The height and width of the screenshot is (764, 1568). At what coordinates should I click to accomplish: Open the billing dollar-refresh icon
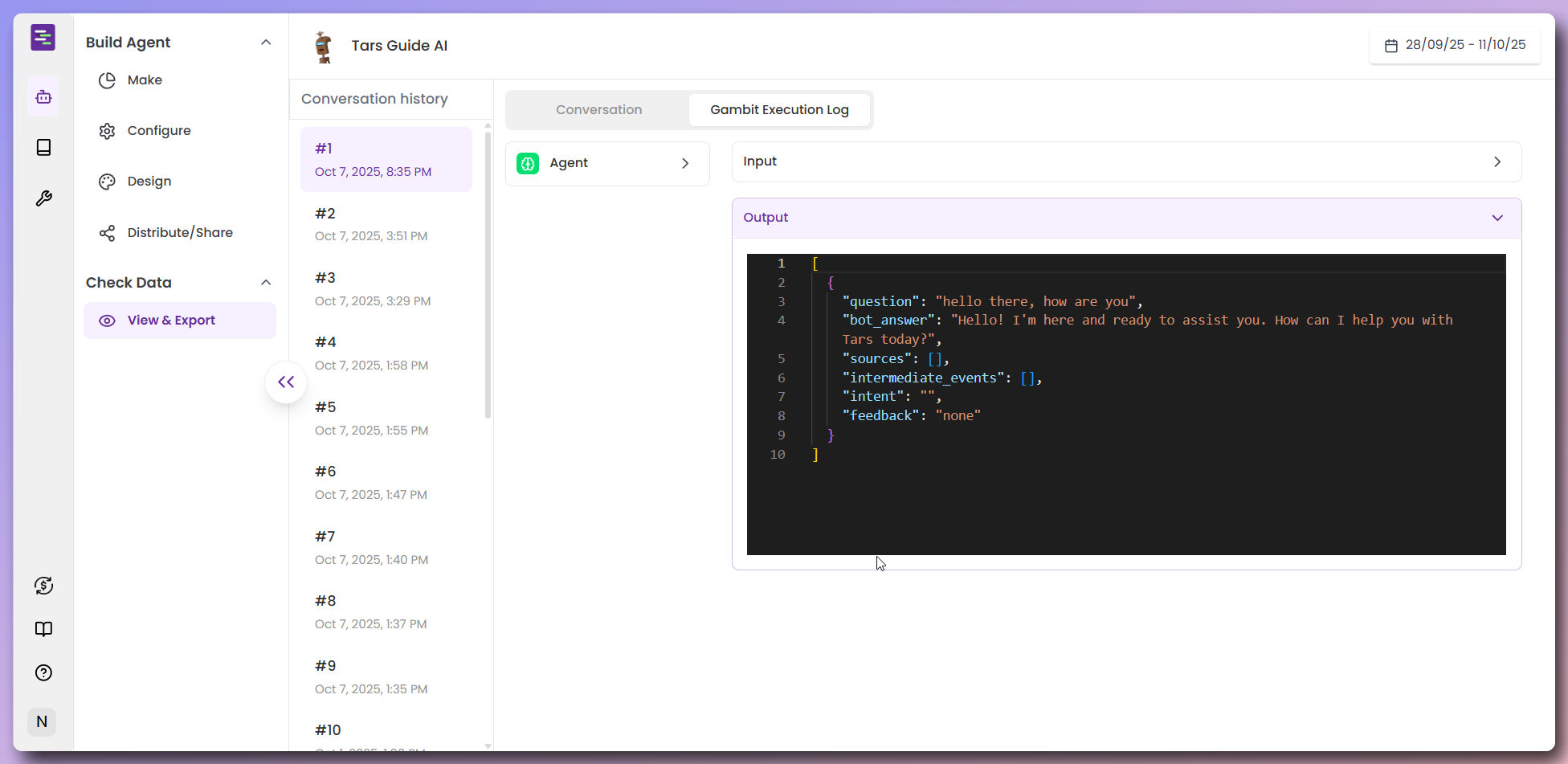pos(43,586)
